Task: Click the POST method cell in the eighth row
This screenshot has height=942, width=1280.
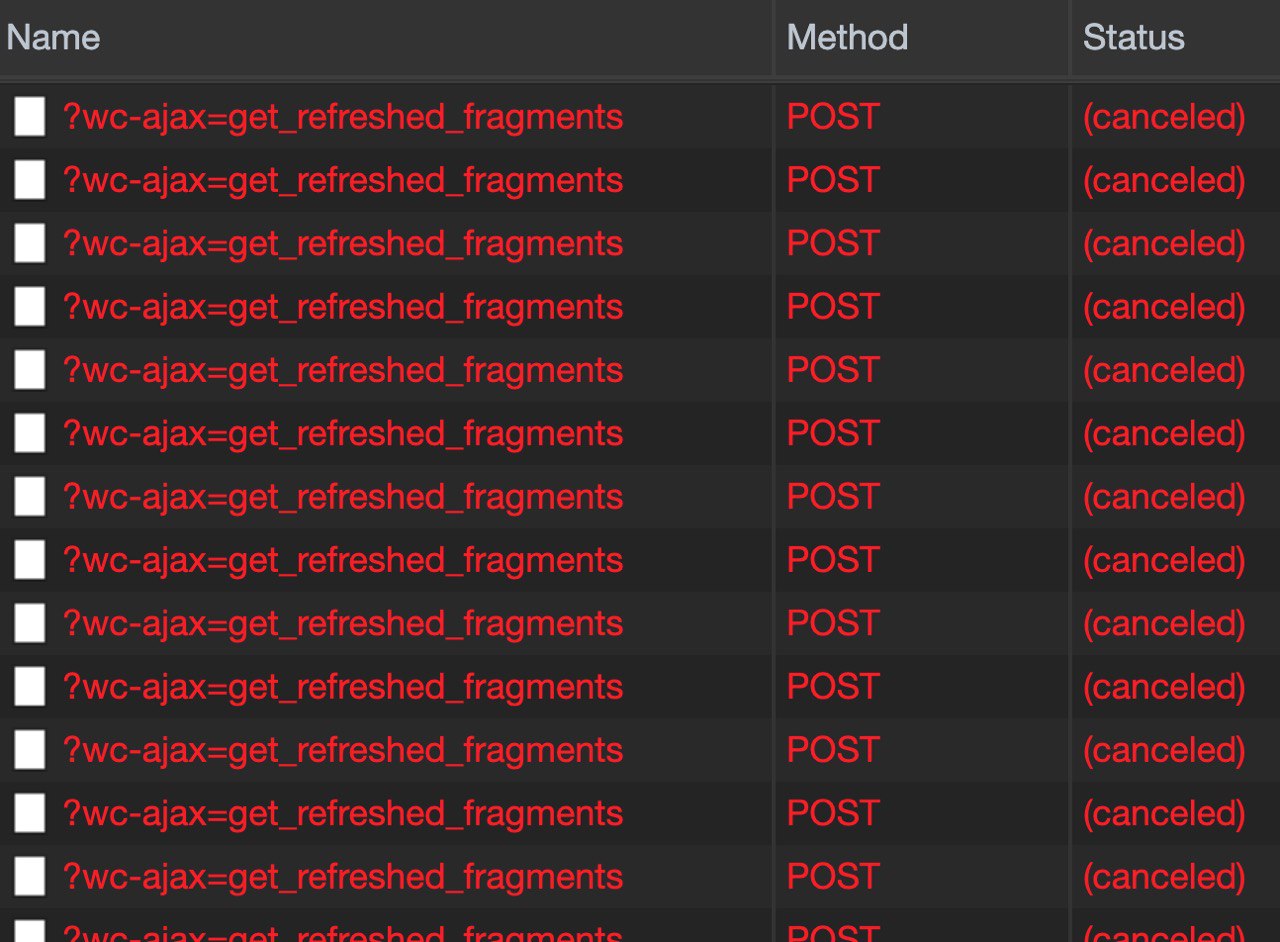Action: pos(833,560)
